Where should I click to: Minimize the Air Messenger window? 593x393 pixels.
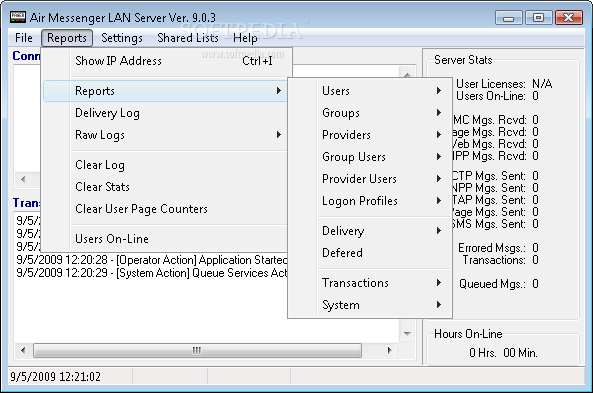point(508,18)
